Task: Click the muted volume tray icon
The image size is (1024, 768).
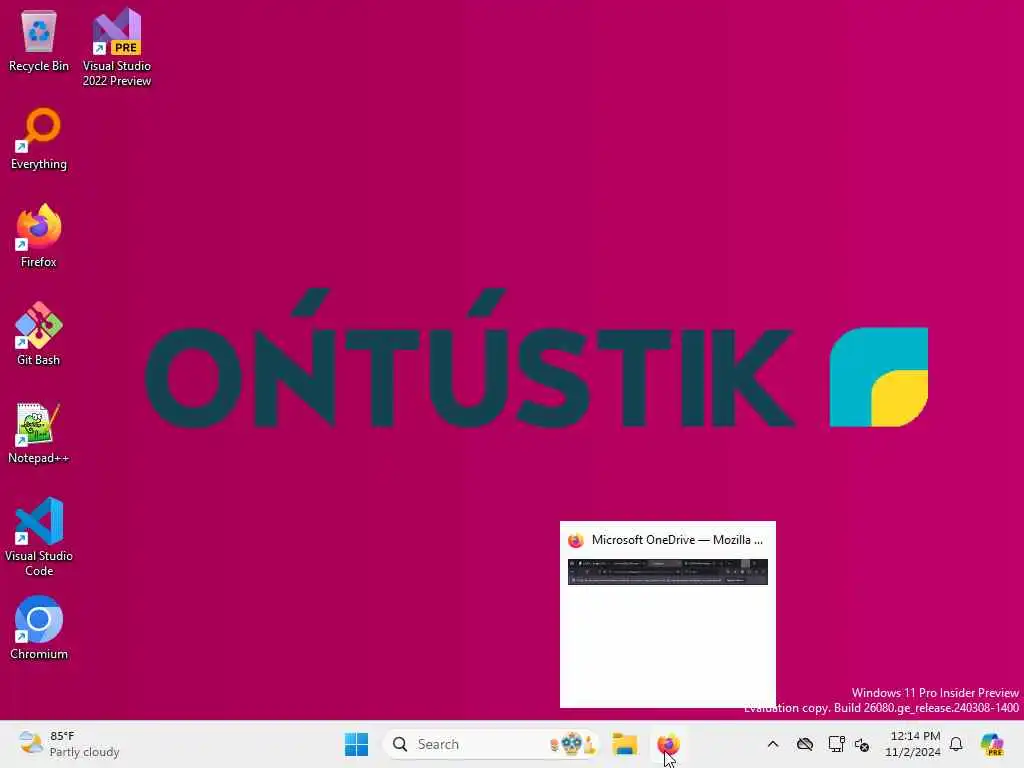Action: pos(862,744)
